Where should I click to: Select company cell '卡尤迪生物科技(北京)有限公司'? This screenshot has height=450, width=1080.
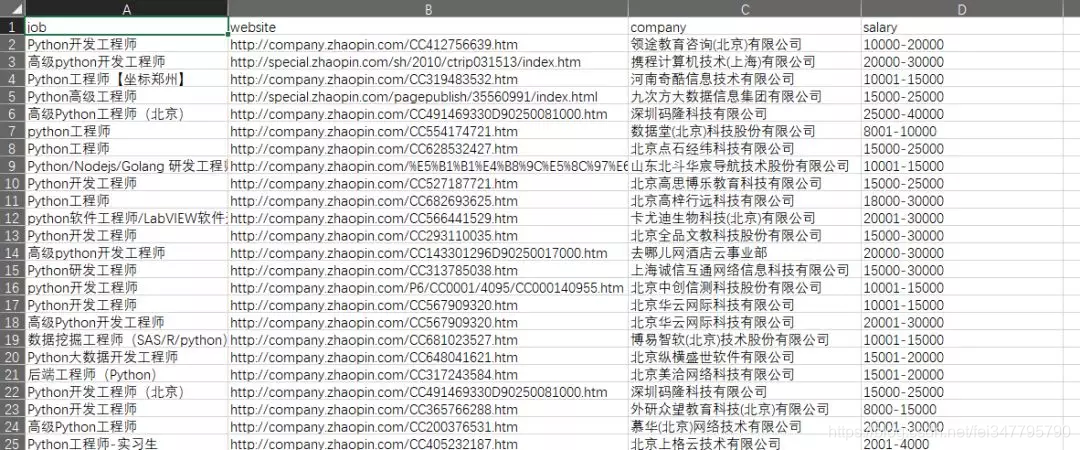745,218
